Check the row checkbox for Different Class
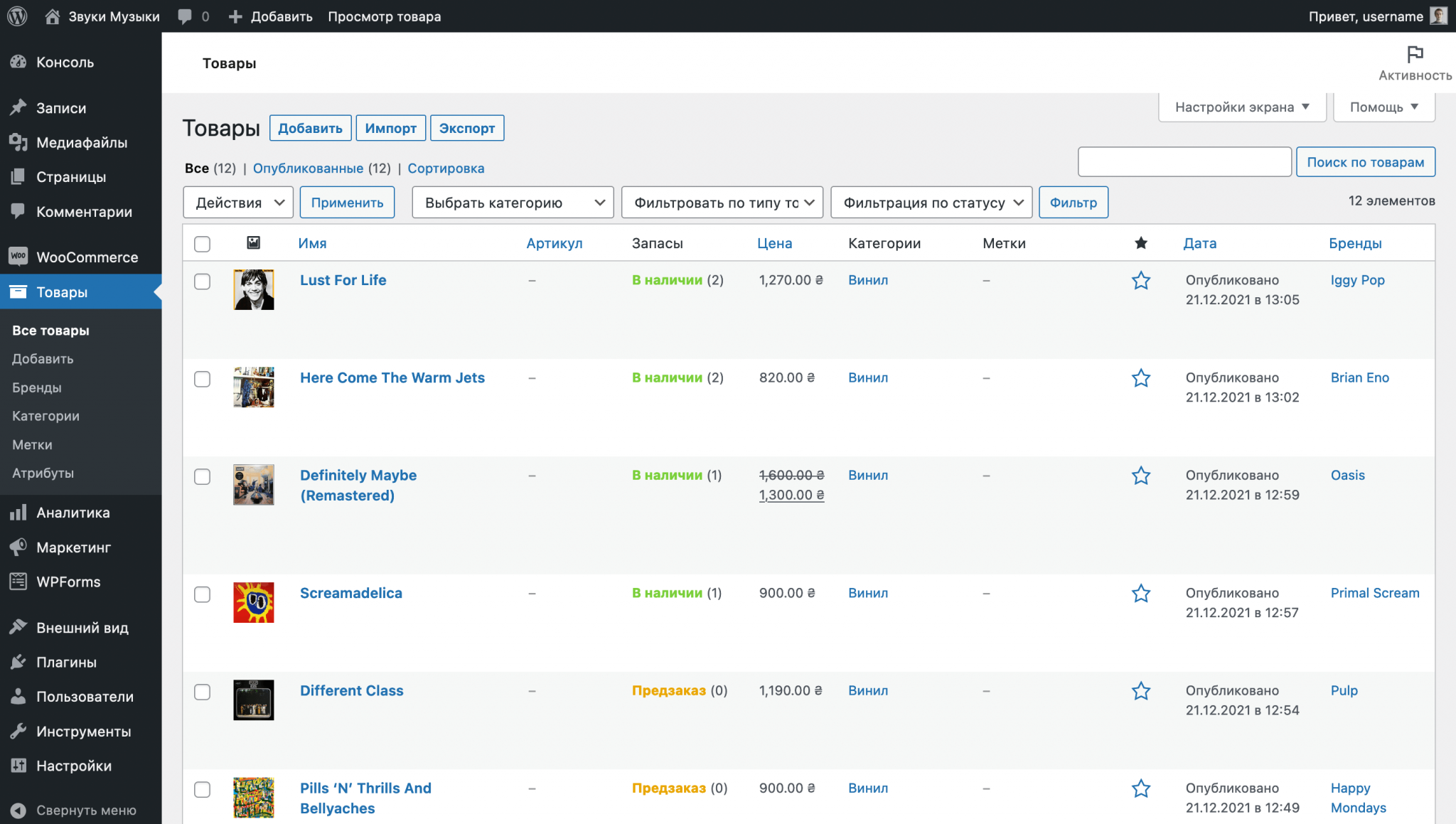 pos(202,692)
